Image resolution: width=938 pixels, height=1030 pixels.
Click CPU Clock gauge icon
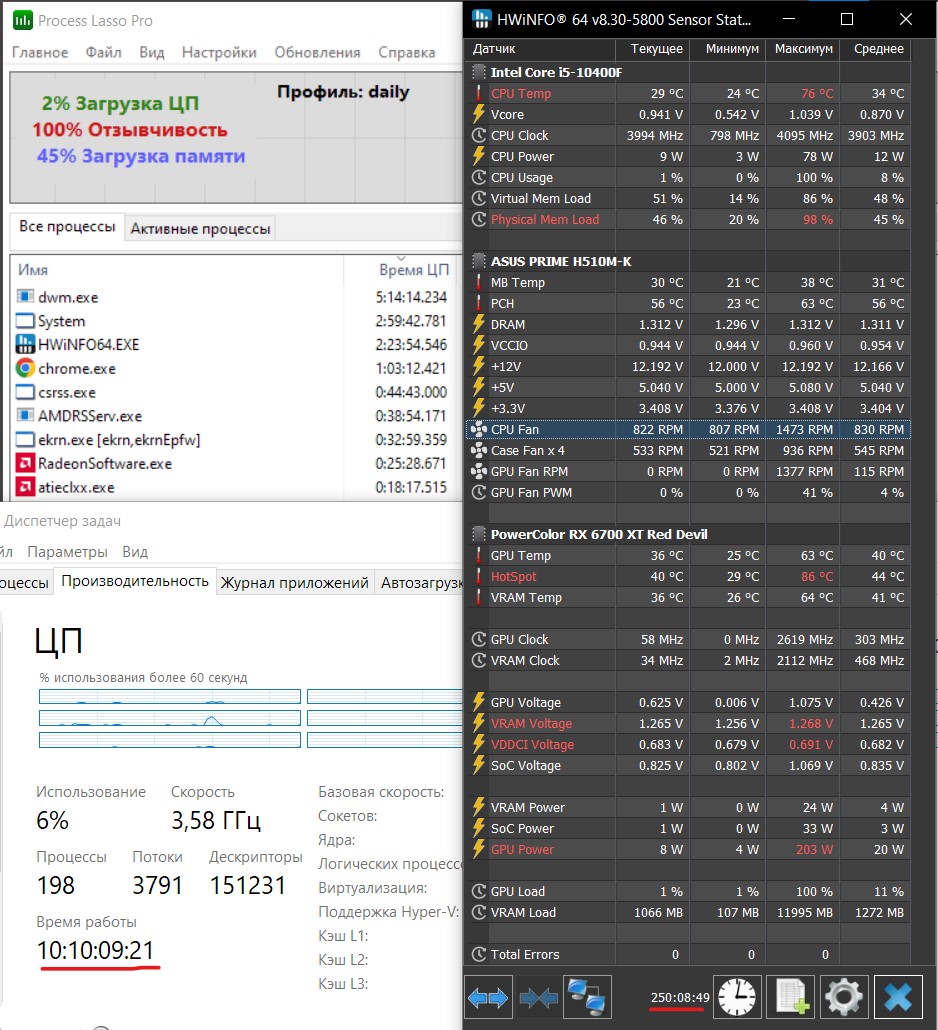point(479,135)
